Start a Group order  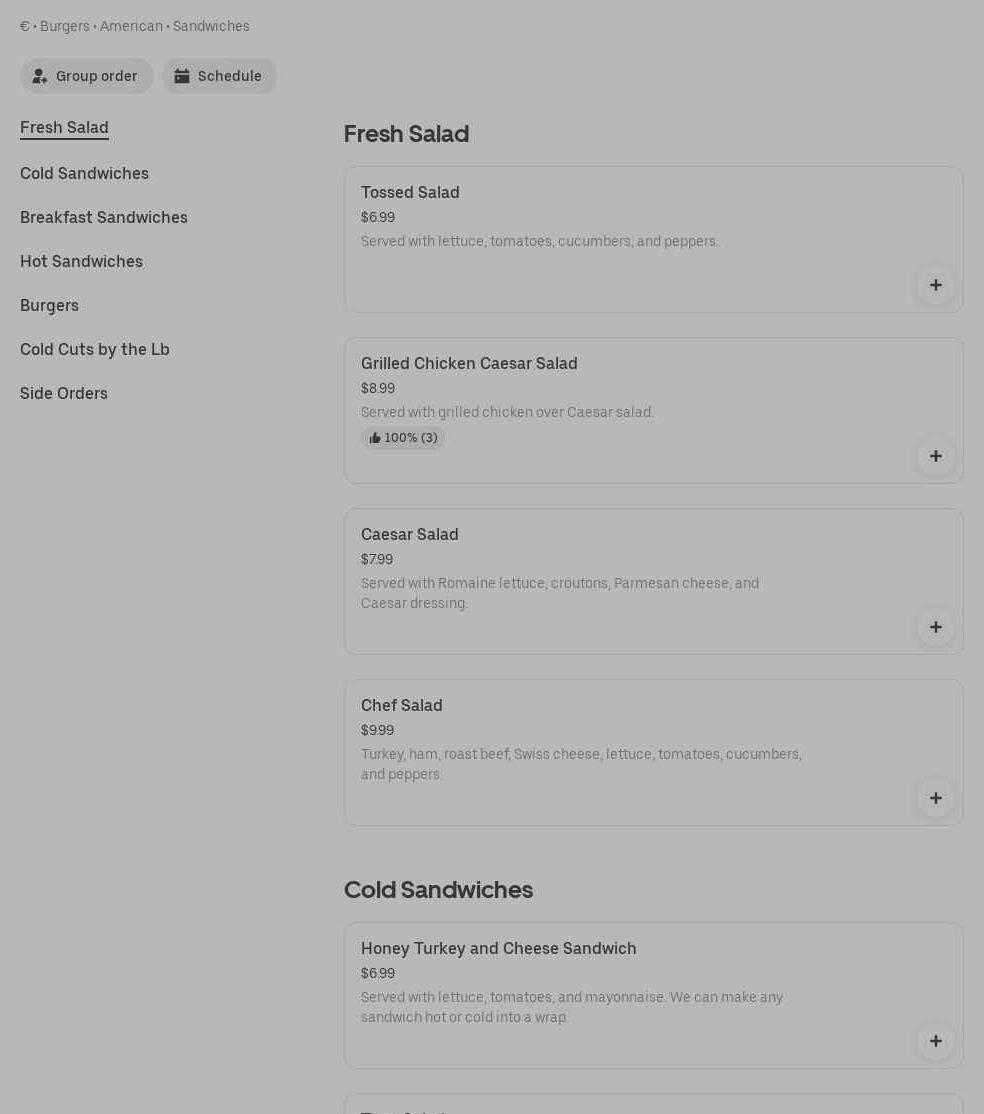click(96, 76)
